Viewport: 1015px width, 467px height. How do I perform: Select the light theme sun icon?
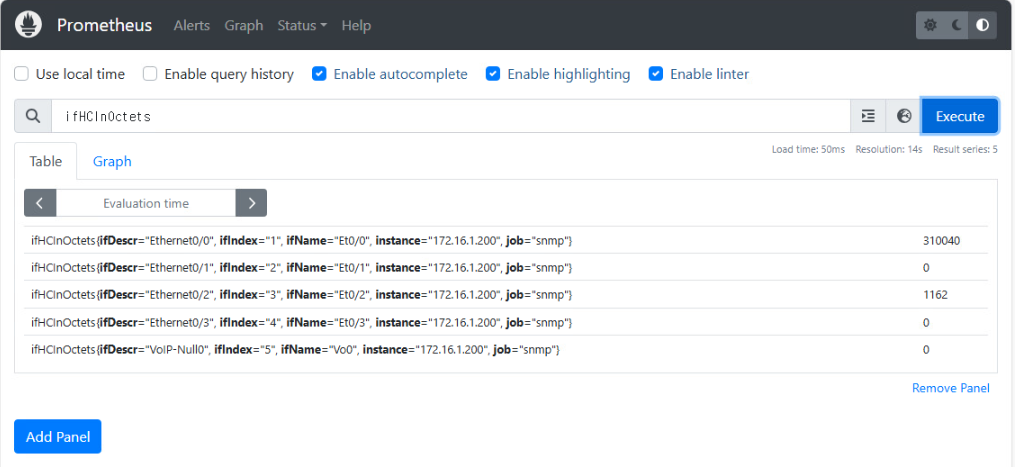click(x=930, y=25)
